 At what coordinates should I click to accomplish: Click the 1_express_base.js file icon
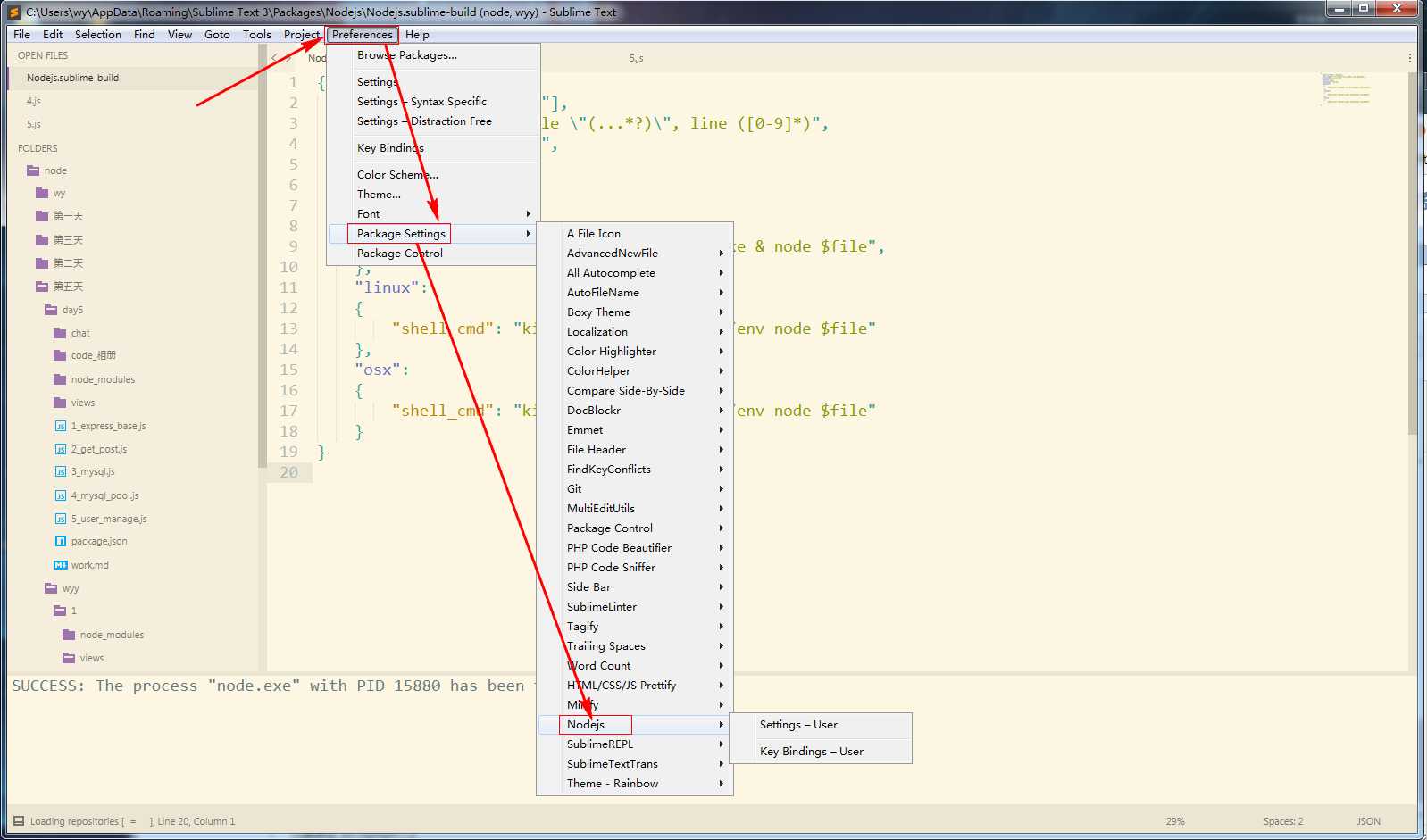click(x=61, y=426)
